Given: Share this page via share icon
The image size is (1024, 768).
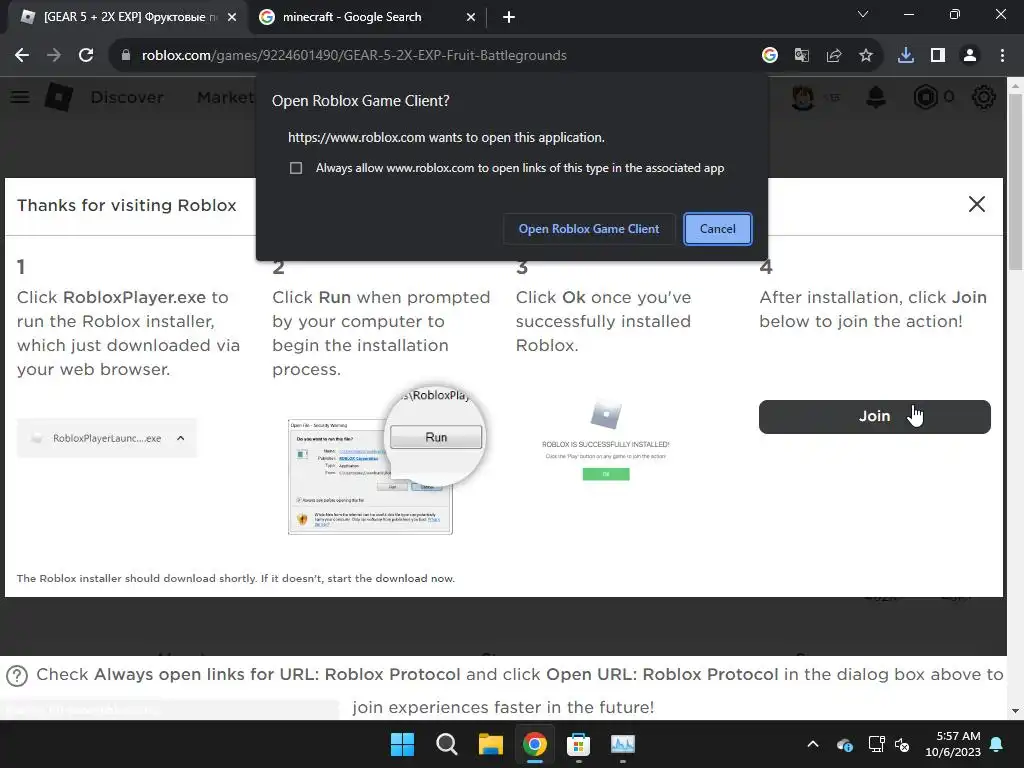Looking at the screenshot, I should (x=834, y=56).
